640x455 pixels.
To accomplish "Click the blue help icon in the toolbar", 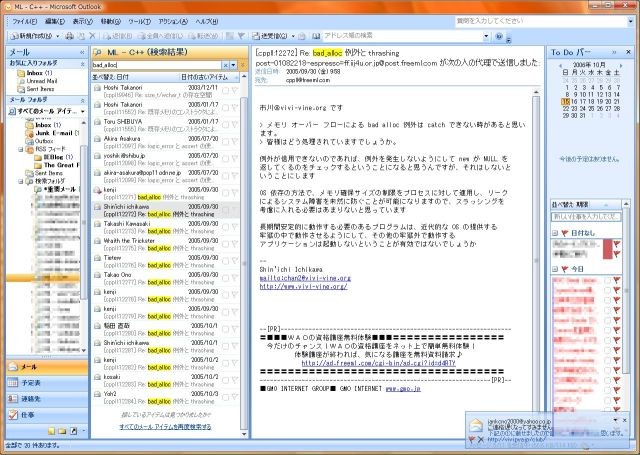I will tap(499, 36).
